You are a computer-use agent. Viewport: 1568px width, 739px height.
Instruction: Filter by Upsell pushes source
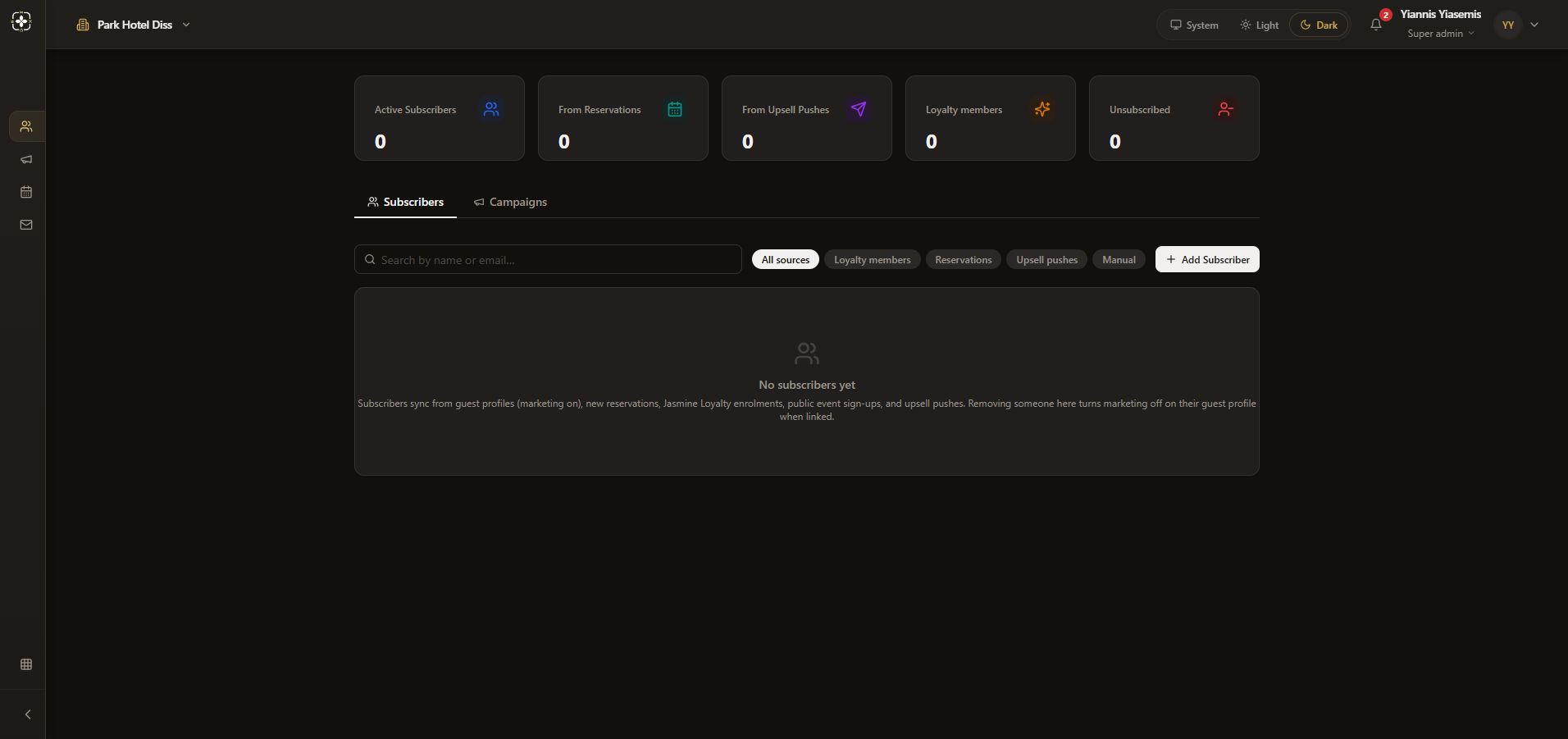click(1047, 259)
